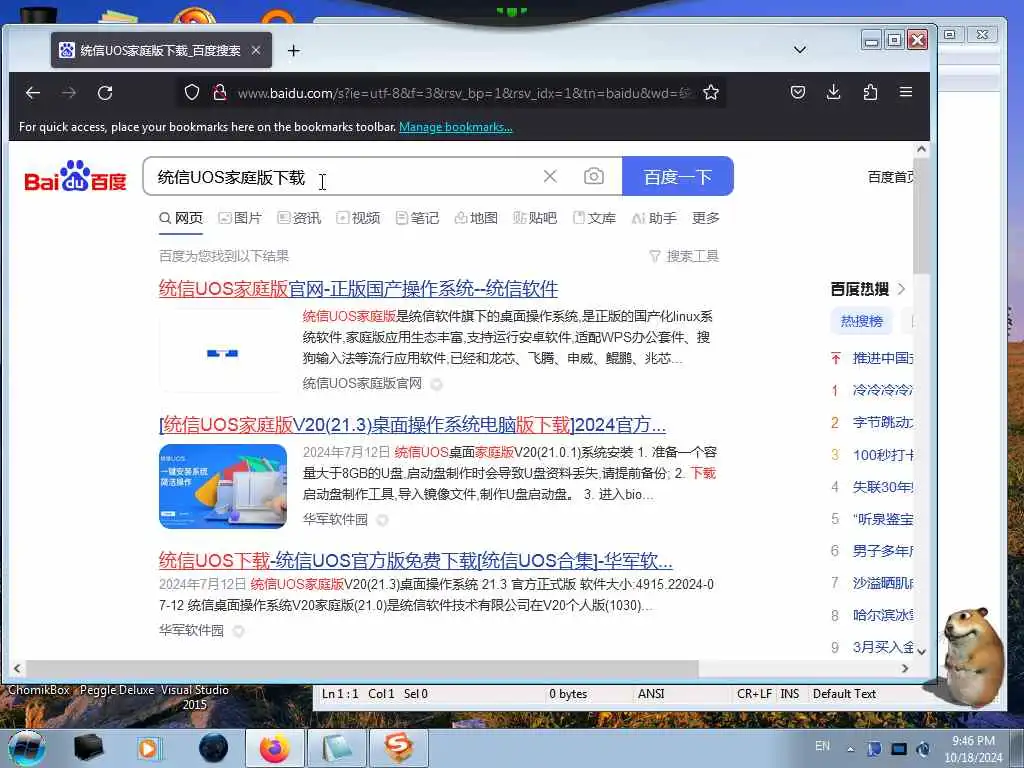1024x768 pixels.
Task: Click the first result logo thumbnail
Action: [x=223, y=353]
